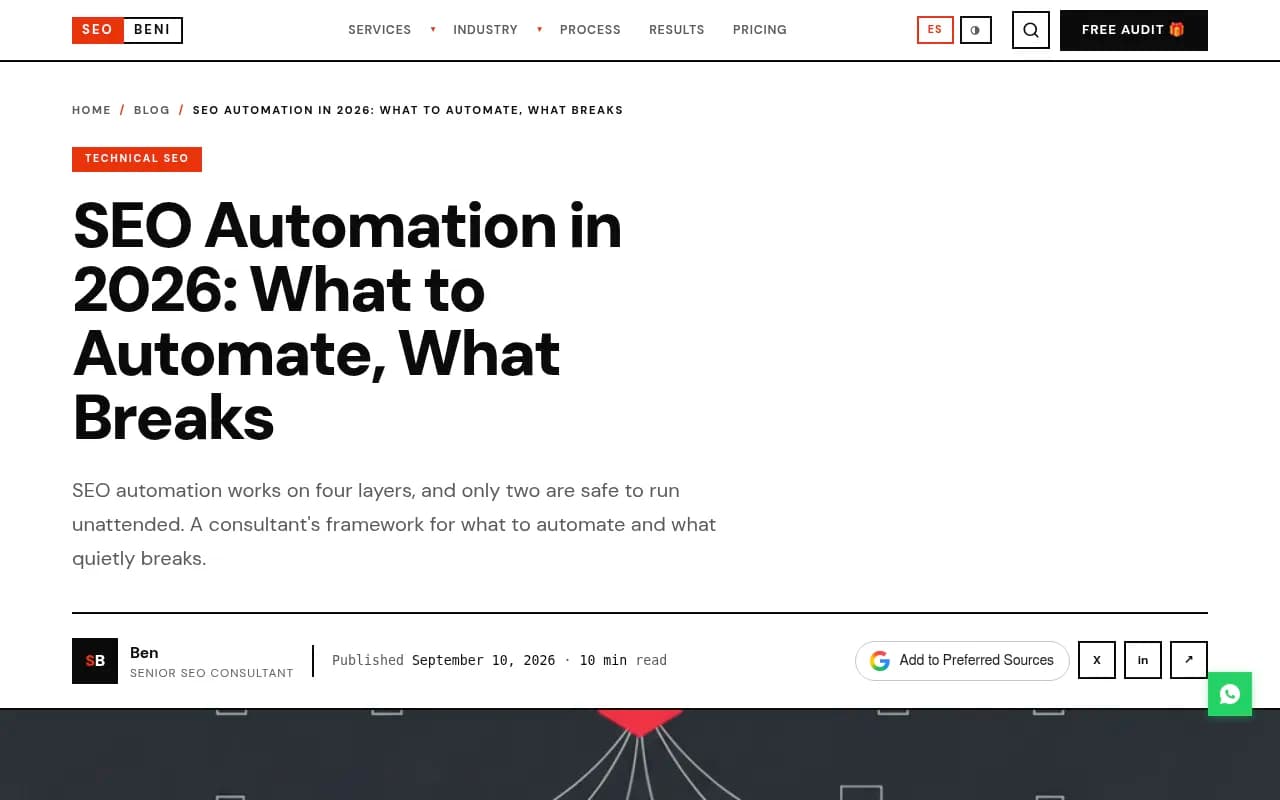Click the FREE AUDIT button
This screenshot has width=1280, height=800.
coord(1134,30)
